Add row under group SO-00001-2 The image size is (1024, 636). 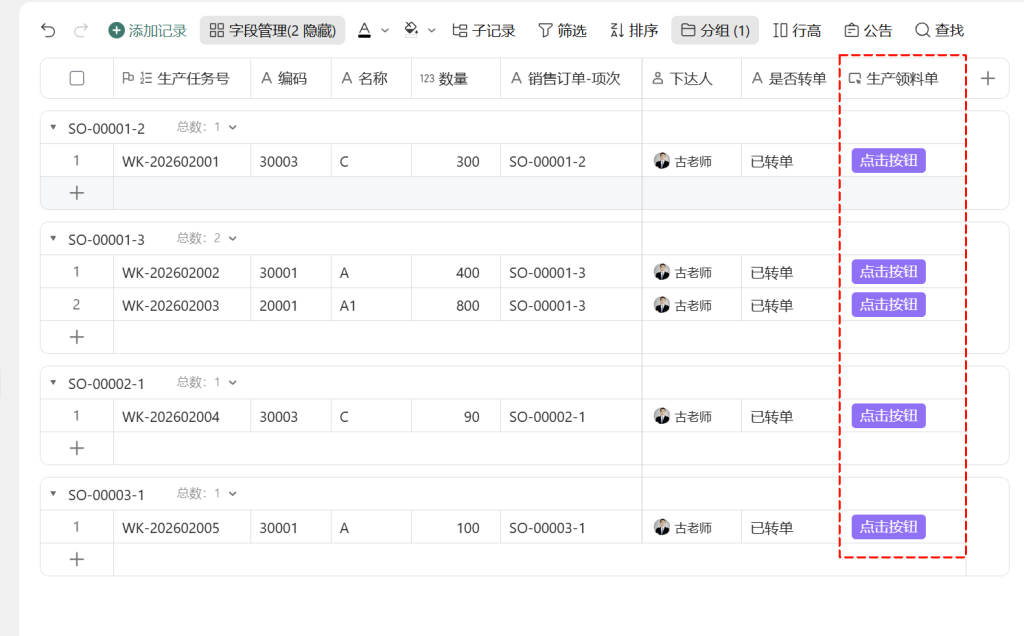pos(77,193)
